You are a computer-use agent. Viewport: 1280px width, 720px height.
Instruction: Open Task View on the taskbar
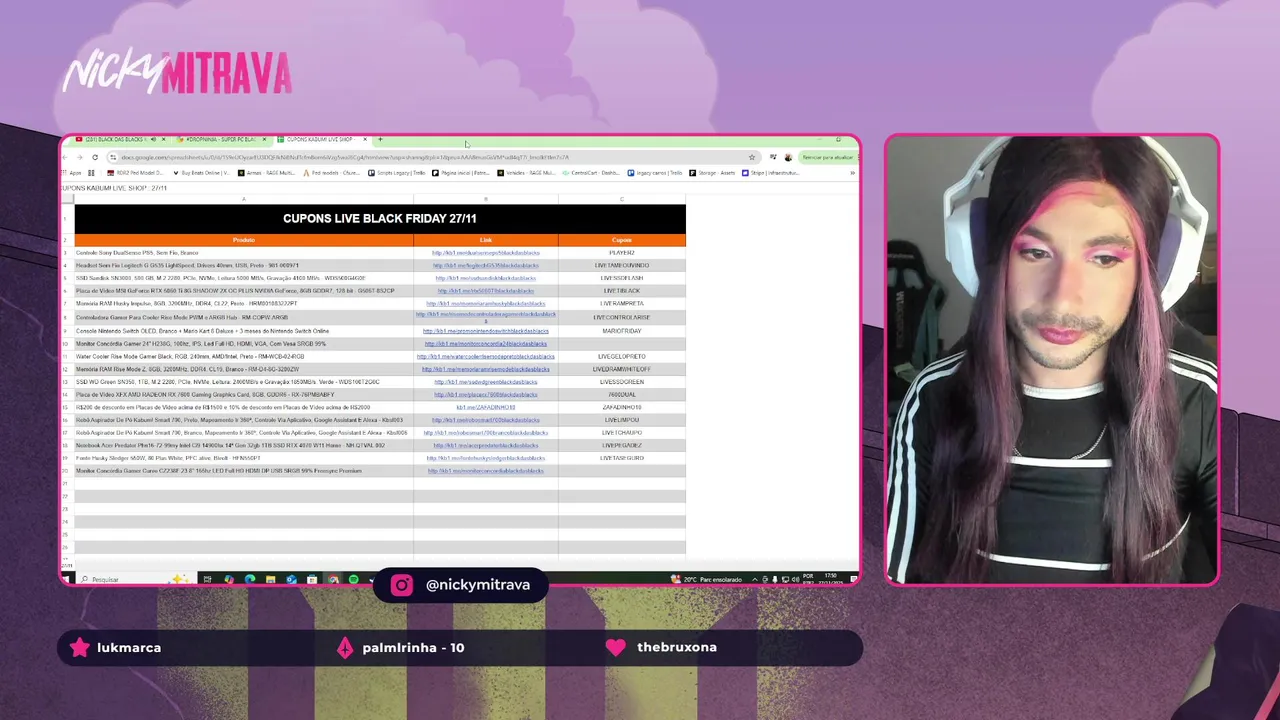click(x=207, y=579)
